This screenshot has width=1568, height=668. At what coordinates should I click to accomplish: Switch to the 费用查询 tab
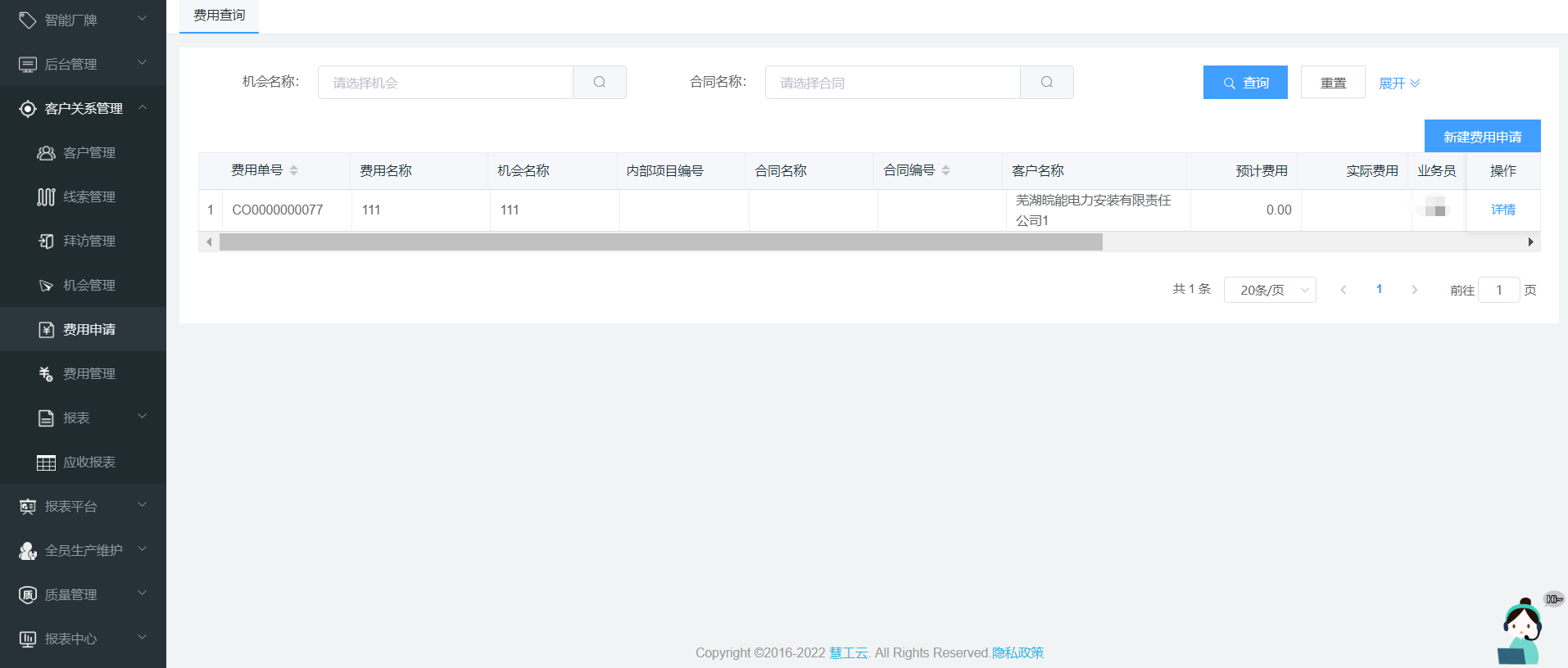(x=219, y=16)
